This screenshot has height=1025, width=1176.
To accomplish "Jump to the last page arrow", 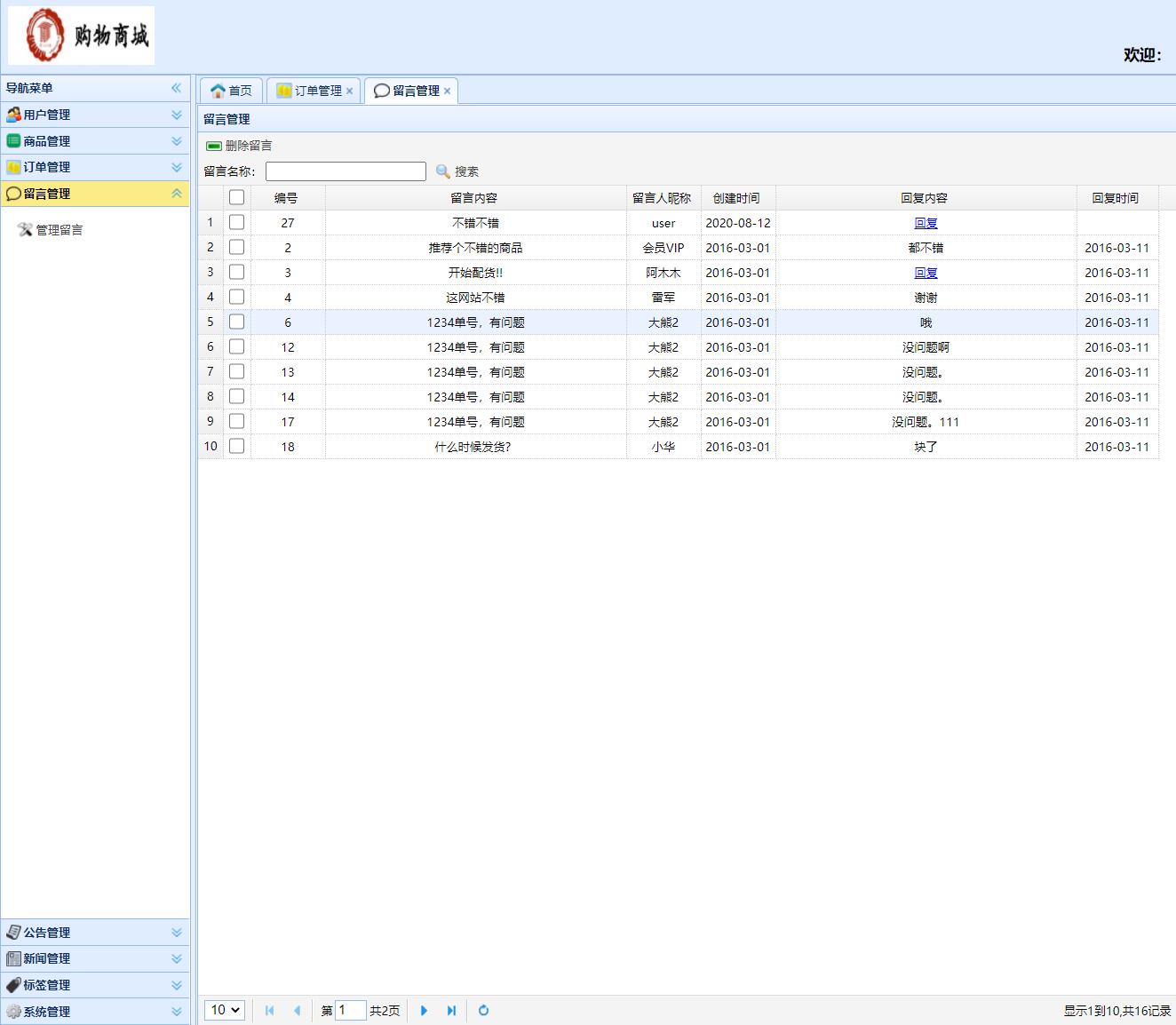I will (x=451, y=1010).
